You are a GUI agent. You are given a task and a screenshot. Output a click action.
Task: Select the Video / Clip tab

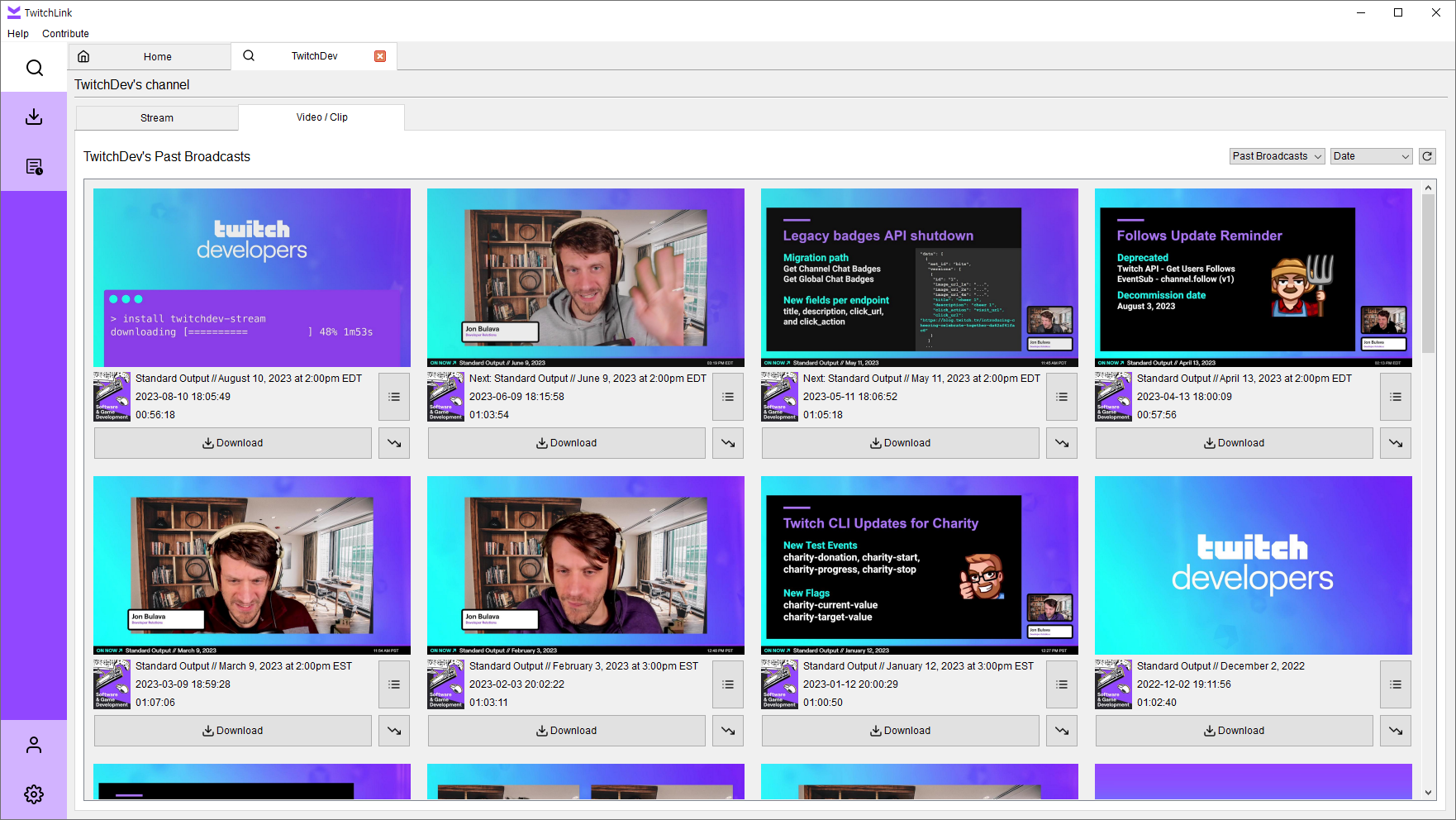pyautogui.click(x=321, y=117)
